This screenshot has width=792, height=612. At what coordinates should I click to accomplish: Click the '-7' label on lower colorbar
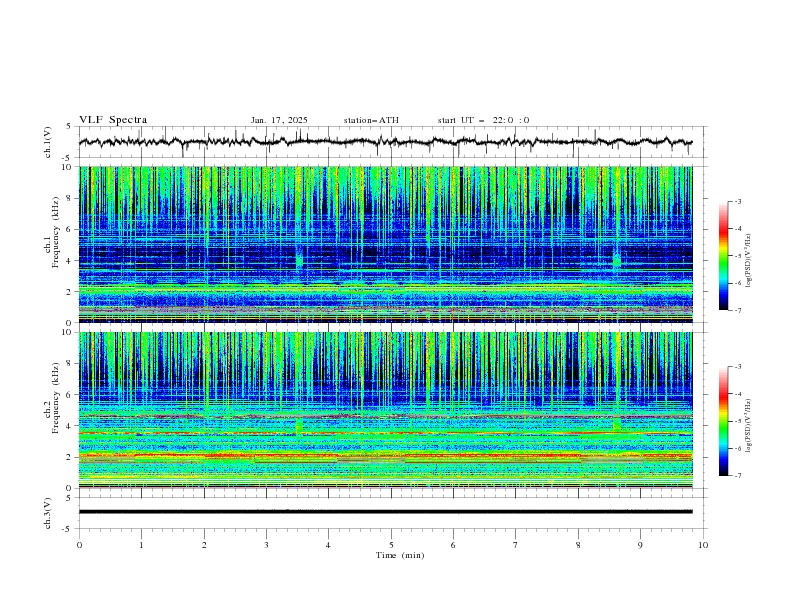(x=737, y=475)
